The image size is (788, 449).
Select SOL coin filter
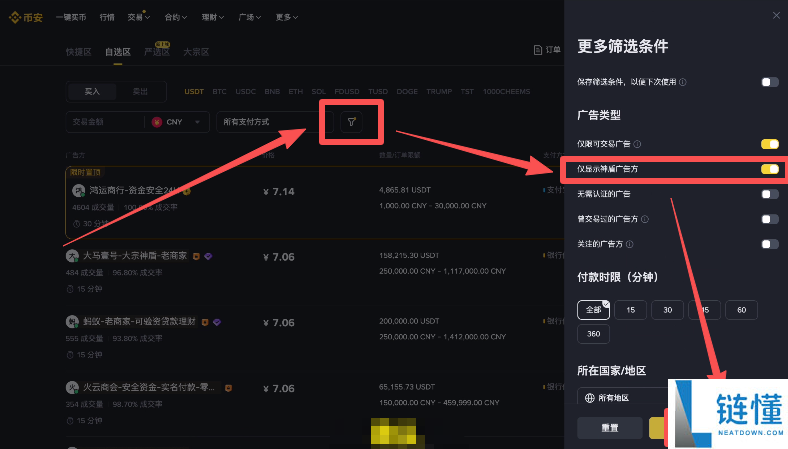319,92
